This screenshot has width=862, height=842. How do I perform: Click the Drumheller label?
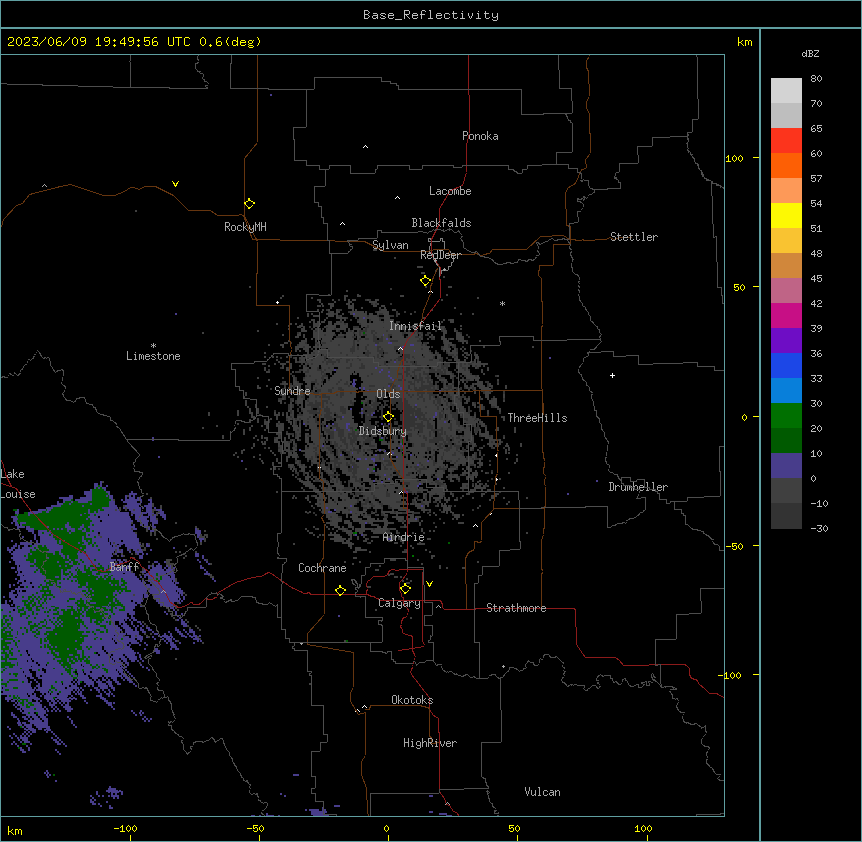[638, 487]
